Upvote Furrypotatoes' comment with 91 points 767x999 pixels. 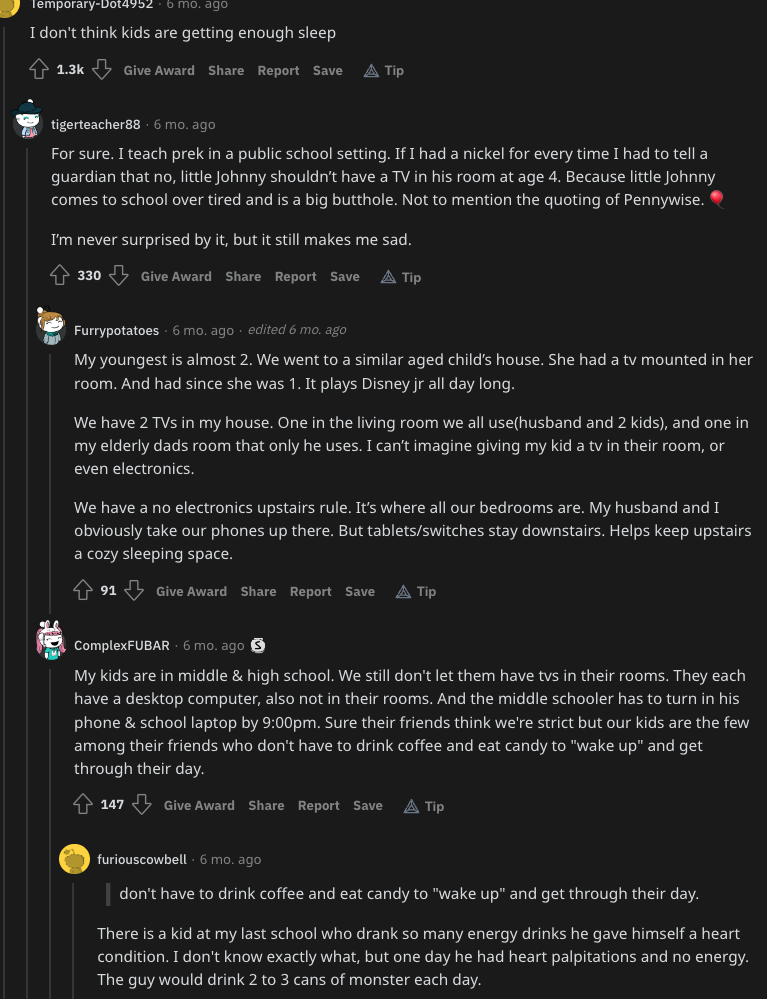[x=83, y=591]
